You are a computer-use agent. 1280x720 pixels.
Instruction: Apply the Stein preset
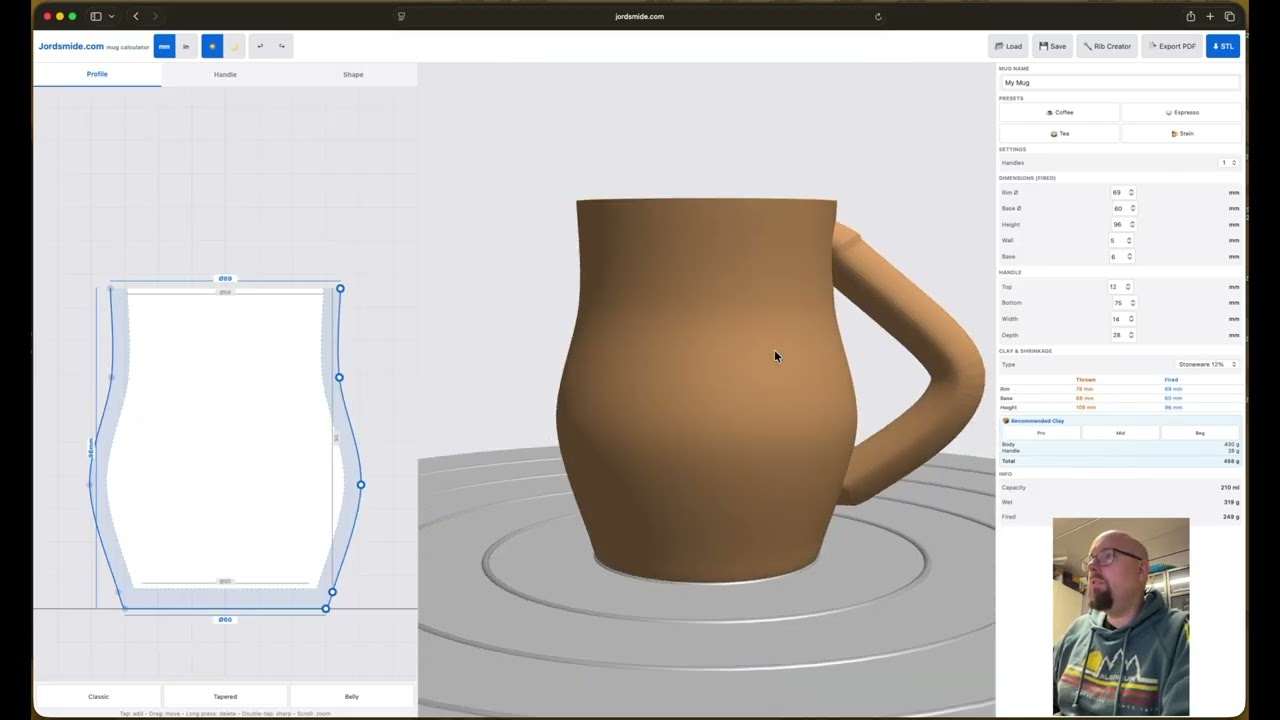tap(1181, 133)
